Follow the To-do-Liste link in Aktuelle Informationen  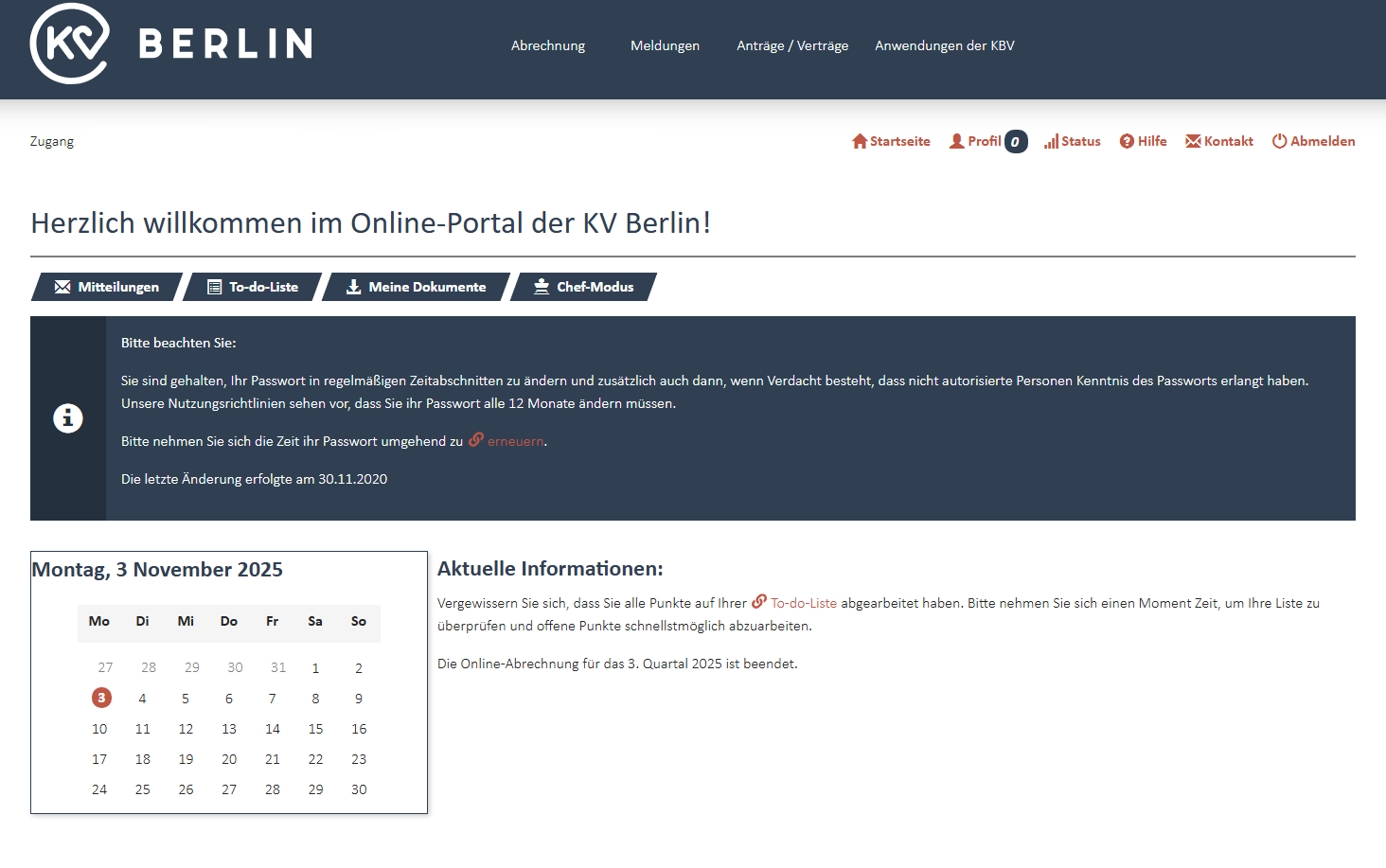point(803,603)
